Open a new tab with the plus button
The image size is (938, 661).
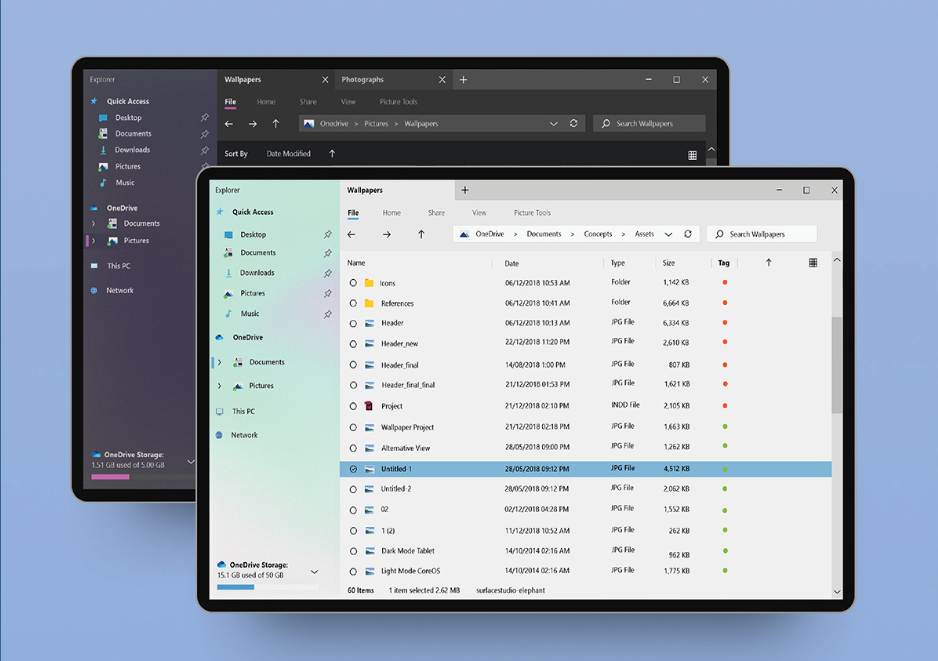coord(464,189)
